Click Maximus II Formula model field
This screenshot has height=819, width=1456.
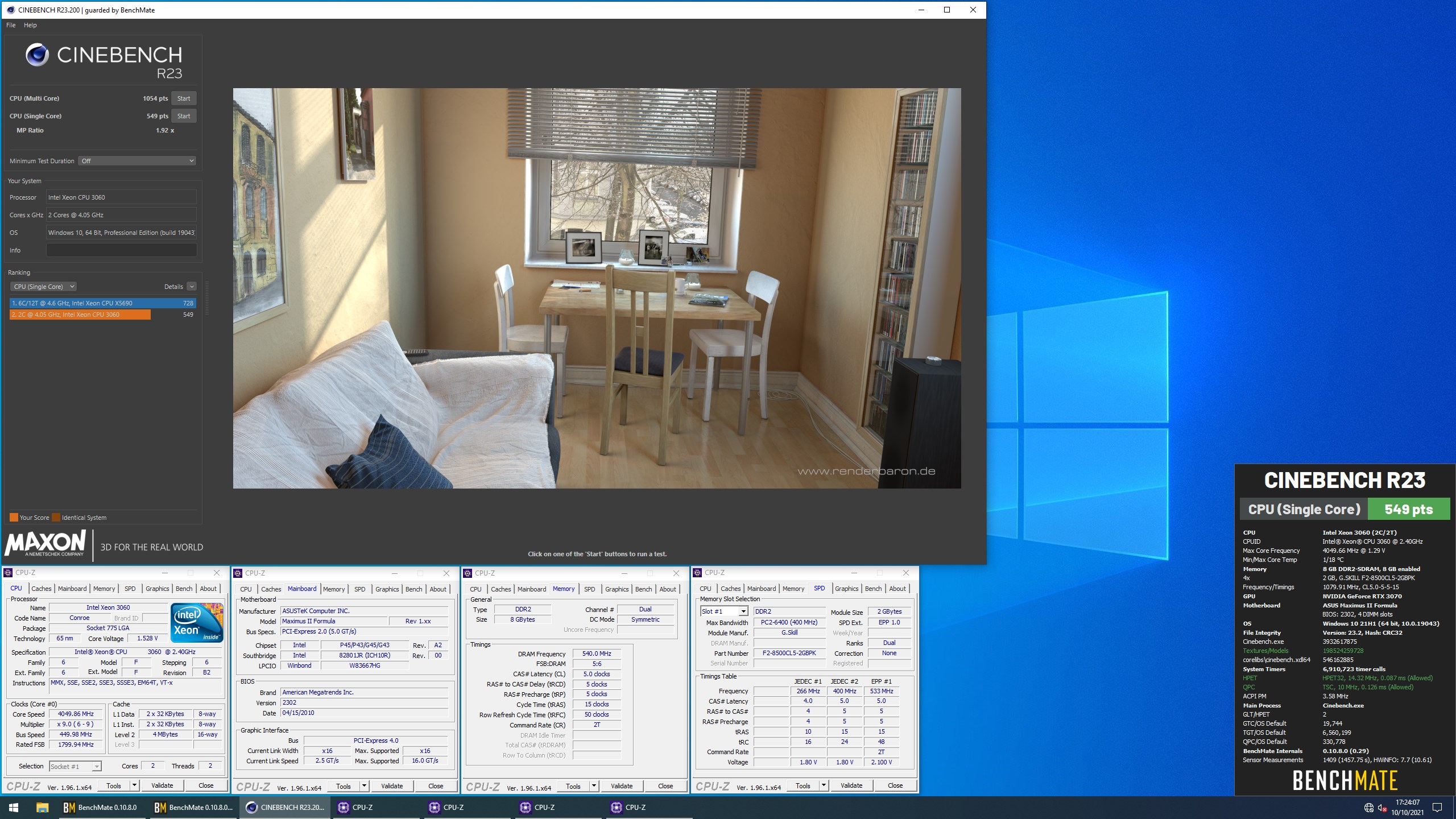point(334,621)
